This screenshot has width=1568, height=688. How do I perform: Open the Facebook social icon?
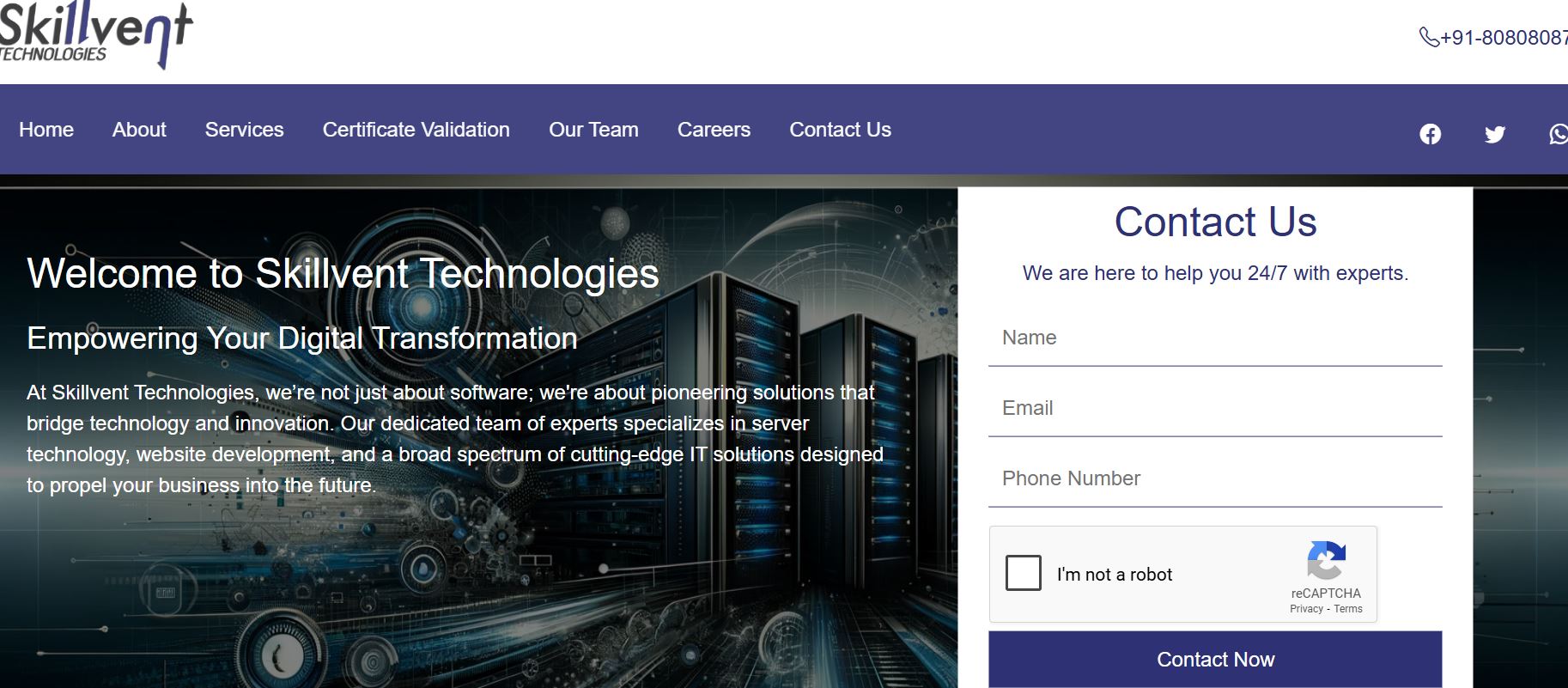[x=1430, y=134]
